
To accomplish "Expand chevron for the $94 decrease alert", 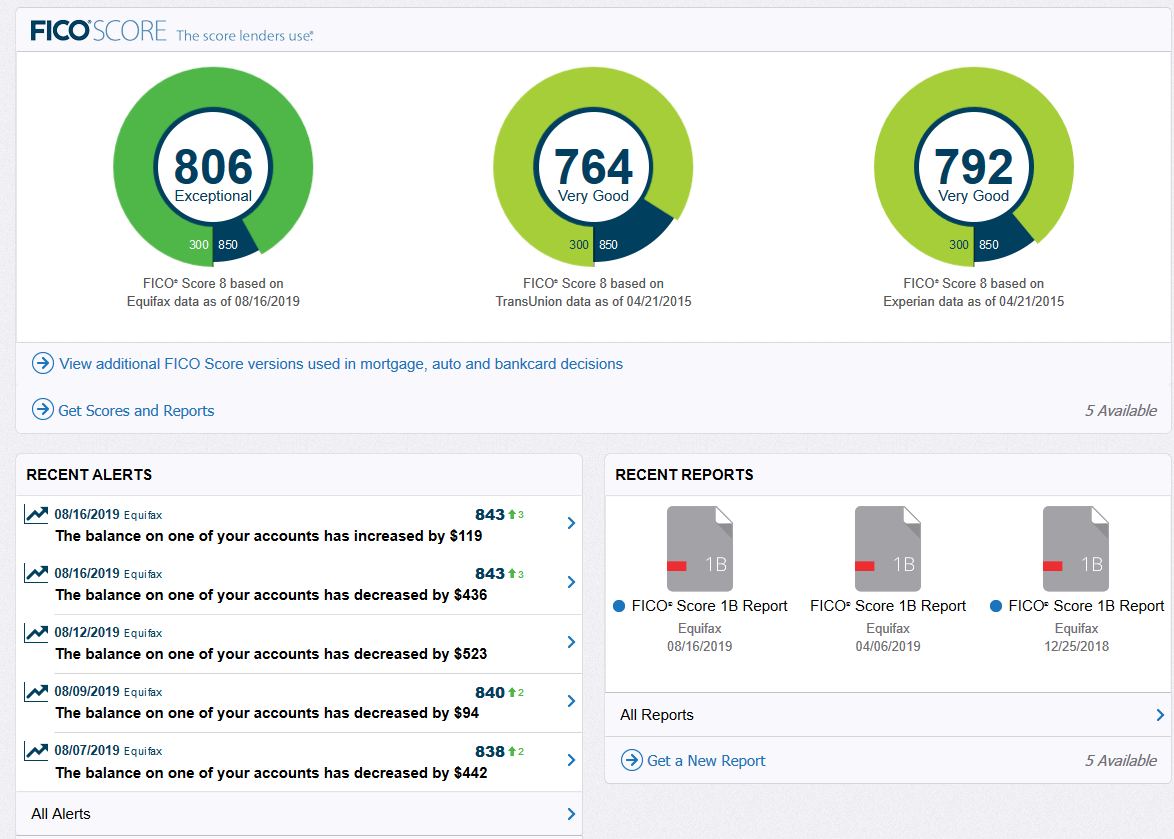I will [x=571, y=701].
